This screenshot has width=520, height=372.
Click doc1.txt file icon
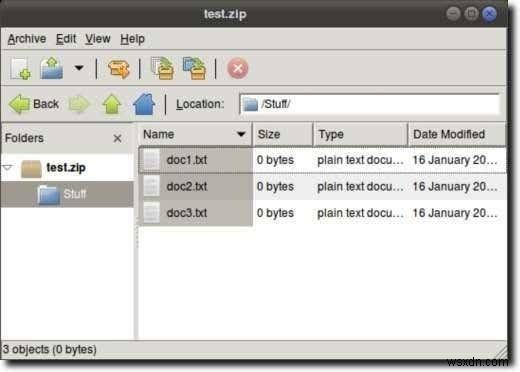[x=151, y=160]
